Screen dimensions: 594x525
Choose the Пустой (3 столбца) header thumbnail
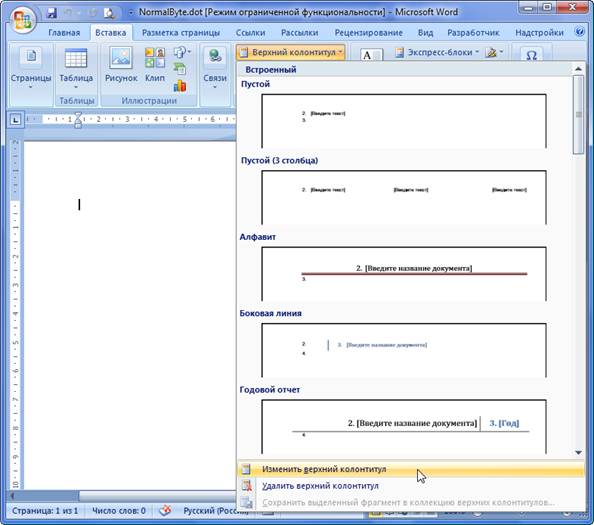404,197
